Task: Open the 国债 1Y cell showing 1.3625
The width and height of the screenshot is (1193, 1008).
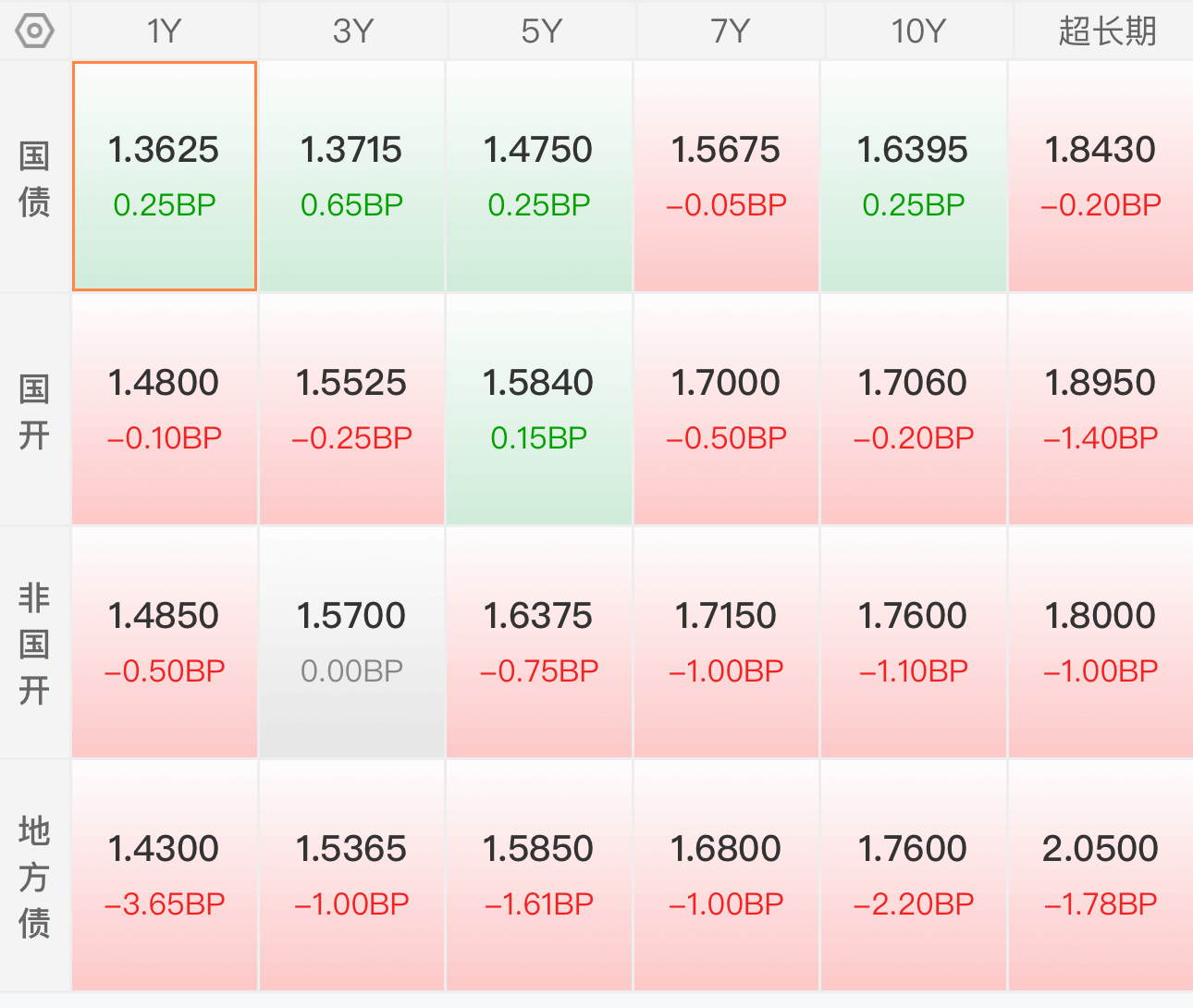Action: [x=165, y=177]
